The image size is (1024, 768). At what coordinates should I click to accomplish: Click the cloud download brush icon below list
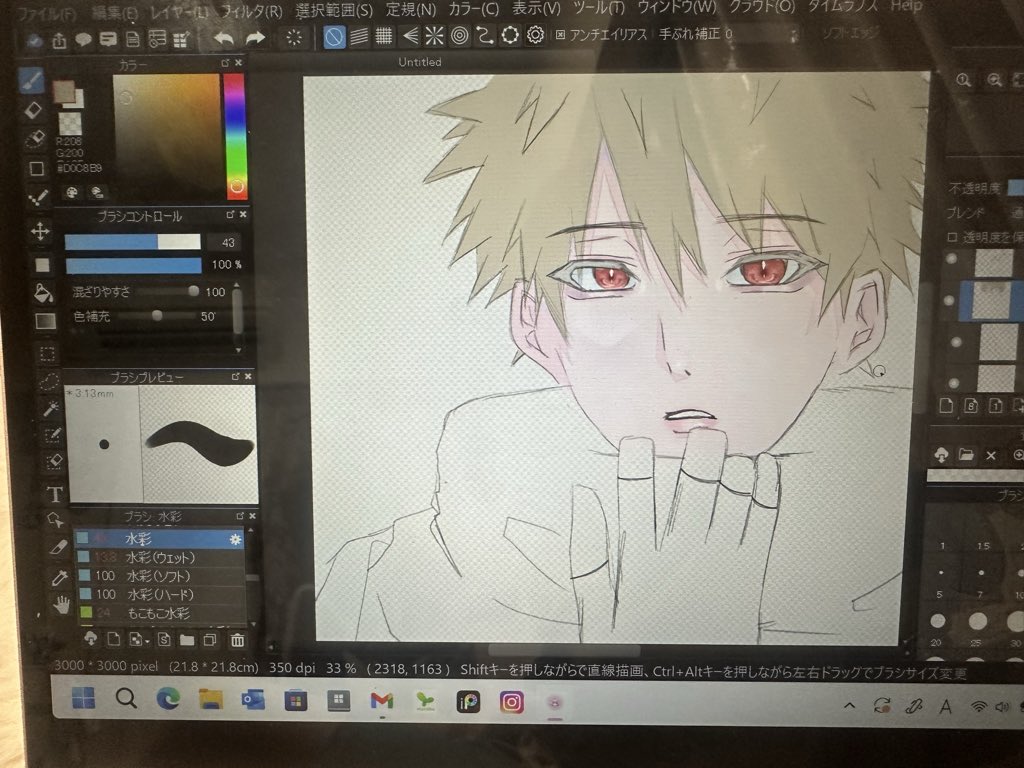90,637
